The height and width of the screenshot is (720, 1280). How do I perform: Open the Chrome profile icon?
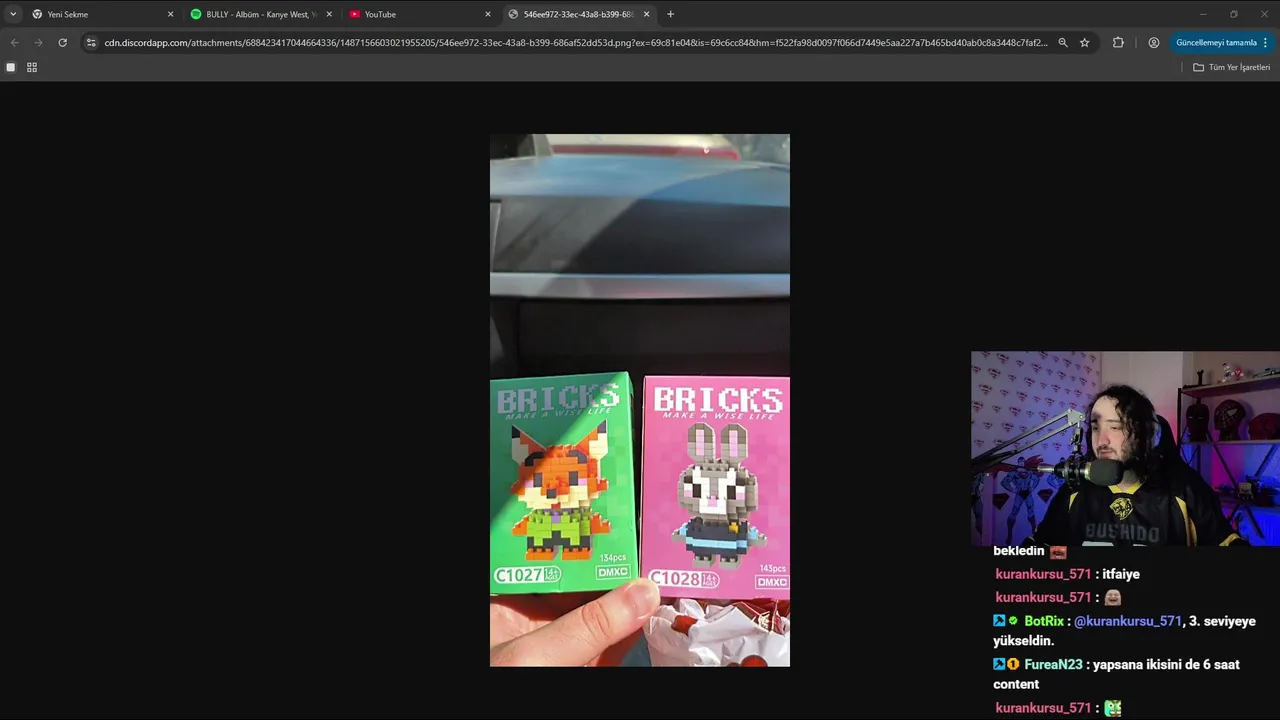[x=1154, y=43]
